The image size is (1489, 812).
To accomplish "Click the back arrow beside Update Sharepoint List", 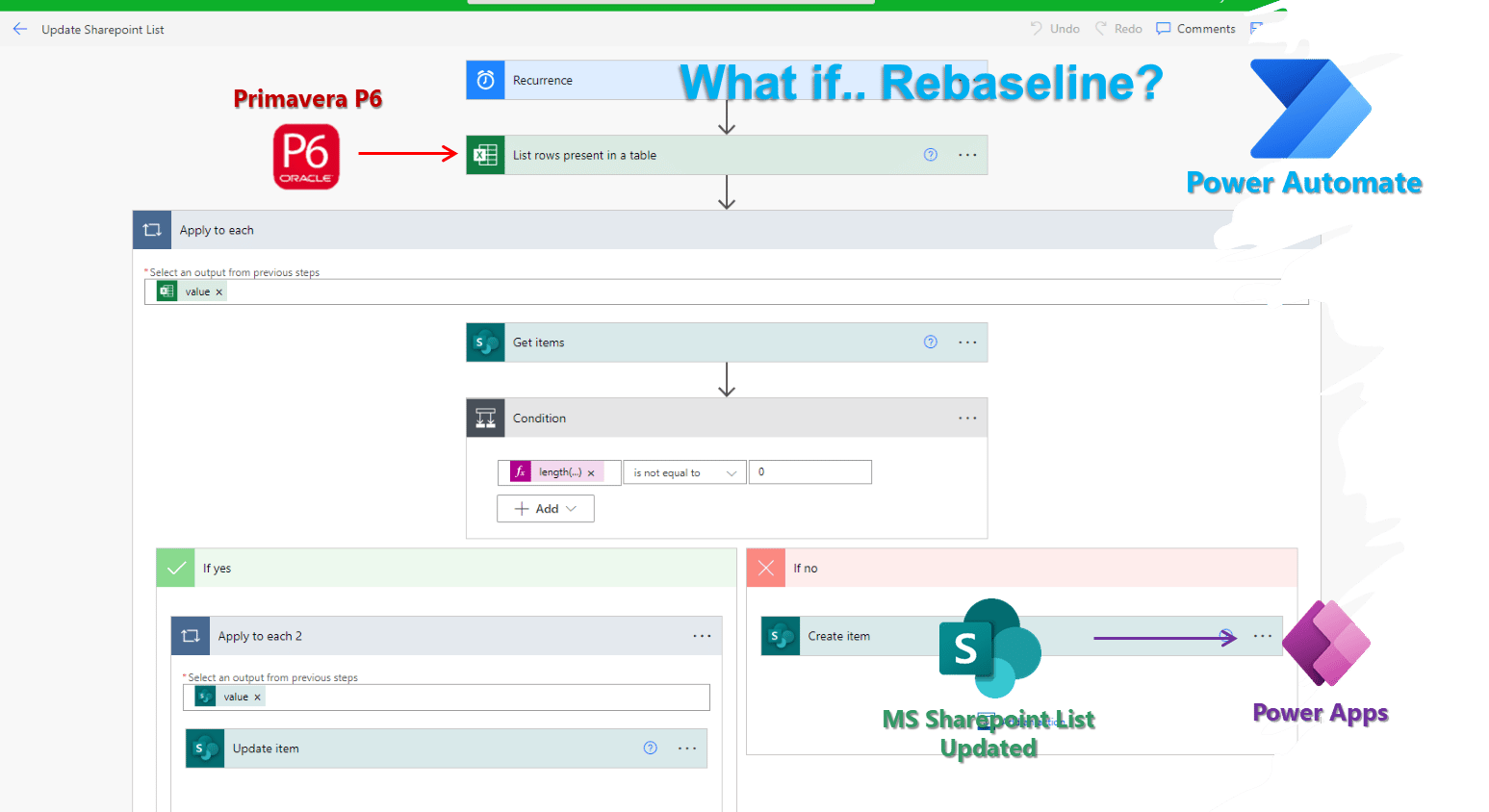I will [x=19, y=29].
